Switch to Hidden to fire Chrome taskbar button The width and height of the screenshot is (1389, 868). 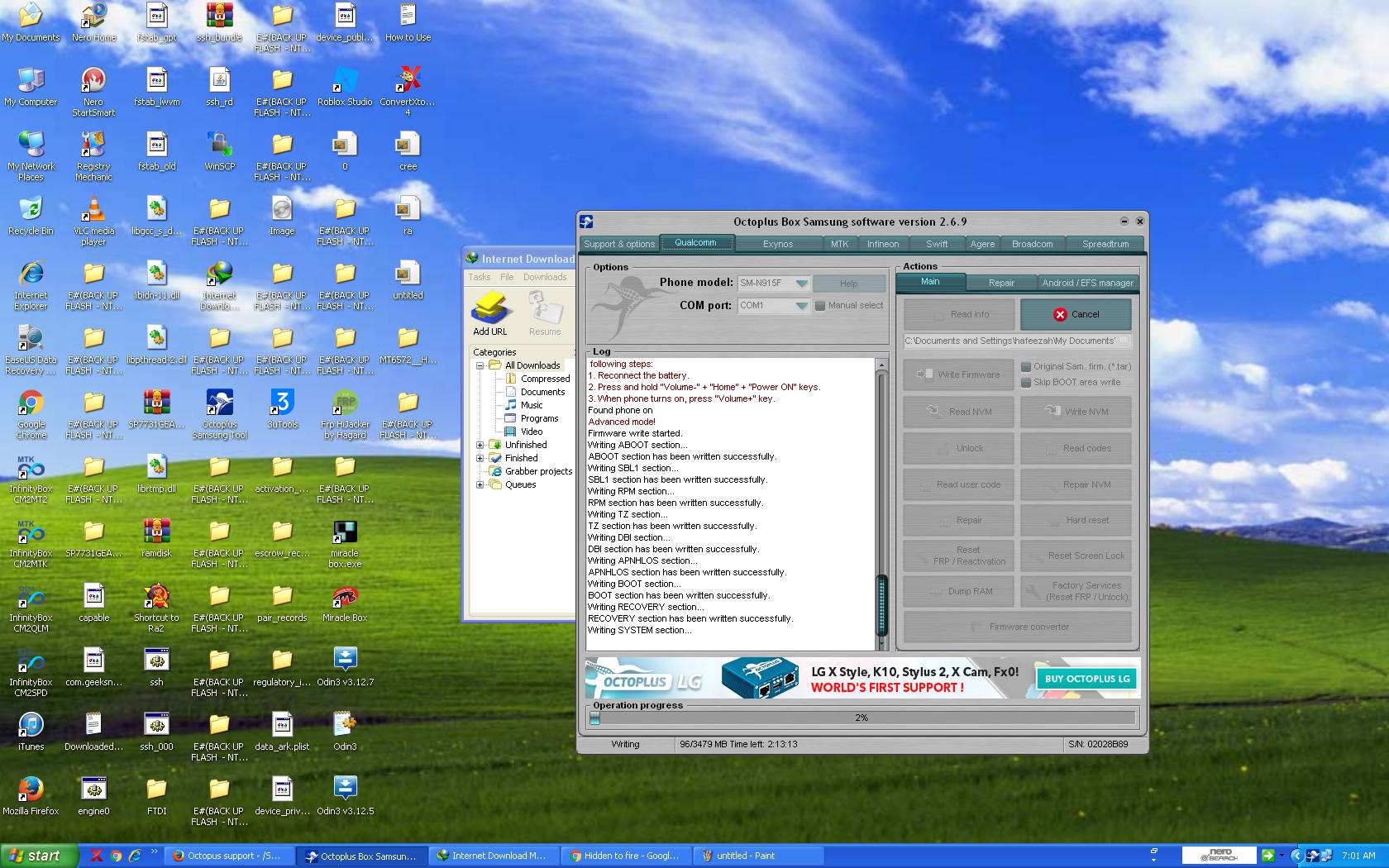625,856
